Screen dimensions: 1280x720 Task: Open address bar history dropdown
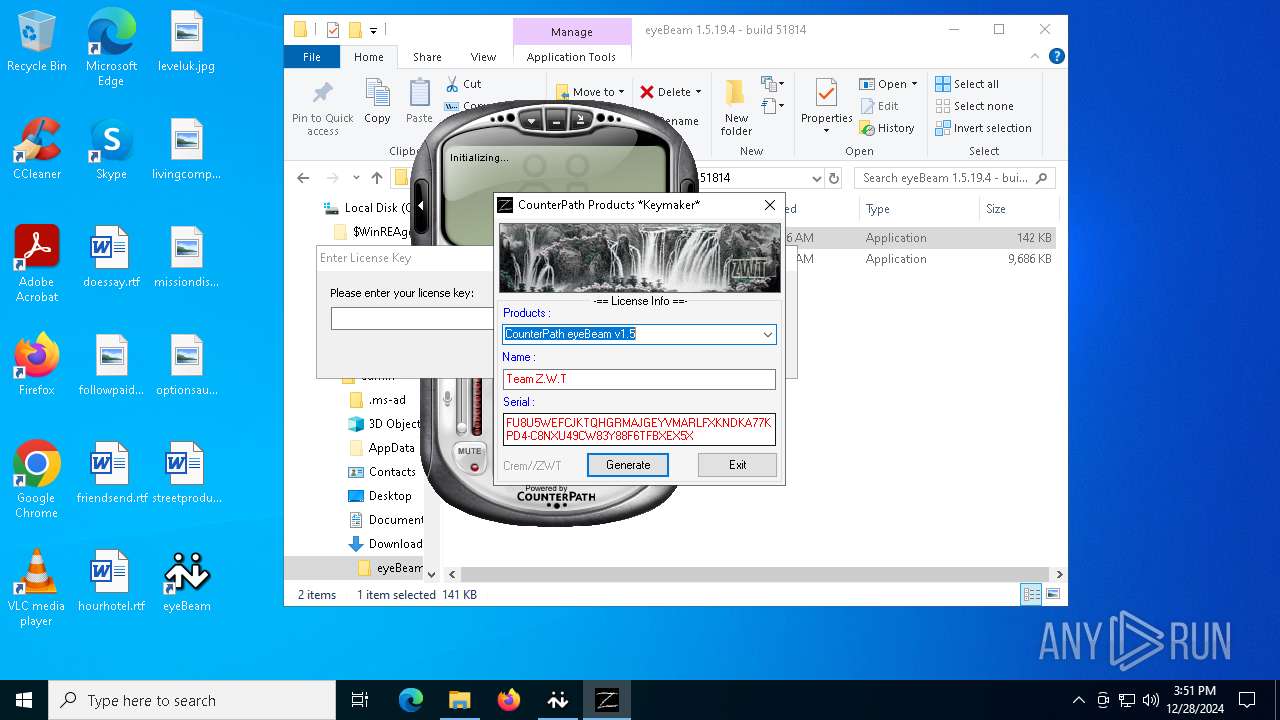pyautogui.click(x=816, y=178)
